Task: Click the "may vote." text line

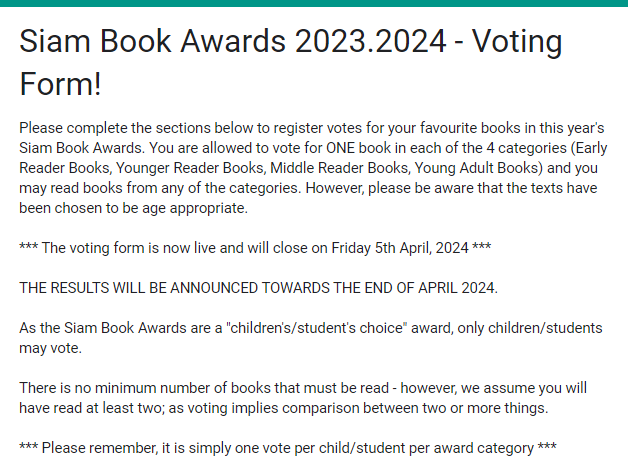Action: pyautogui.click(x=50, y=348)
